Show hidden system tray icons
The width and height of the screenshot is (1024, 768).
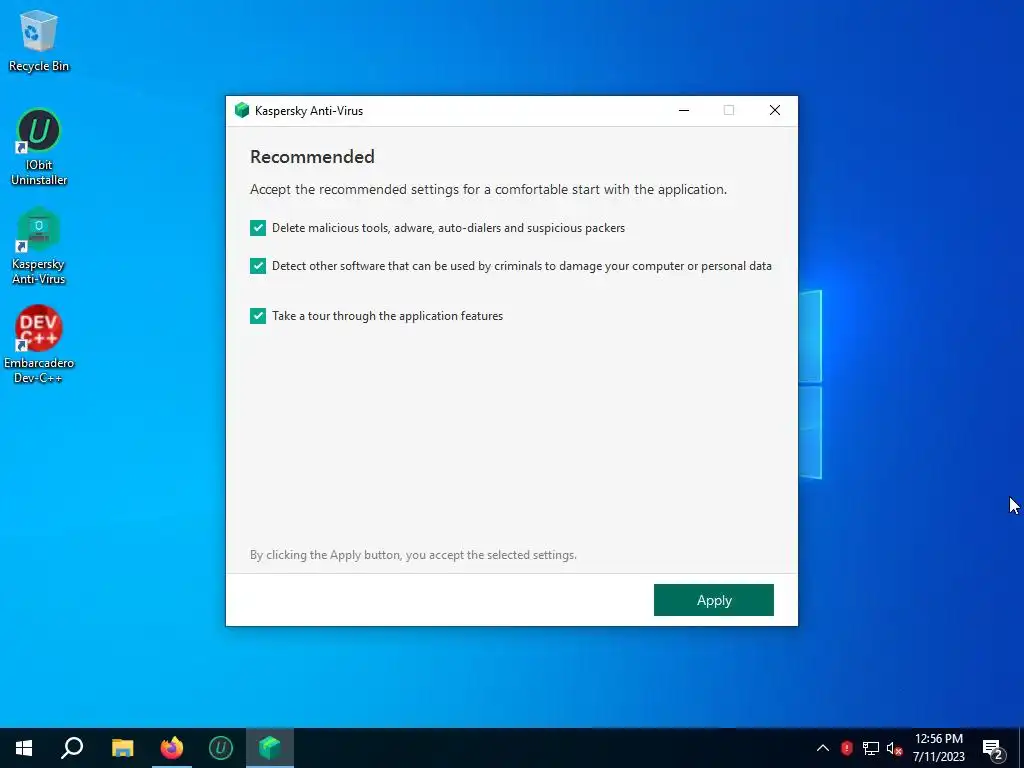point(823,748)
